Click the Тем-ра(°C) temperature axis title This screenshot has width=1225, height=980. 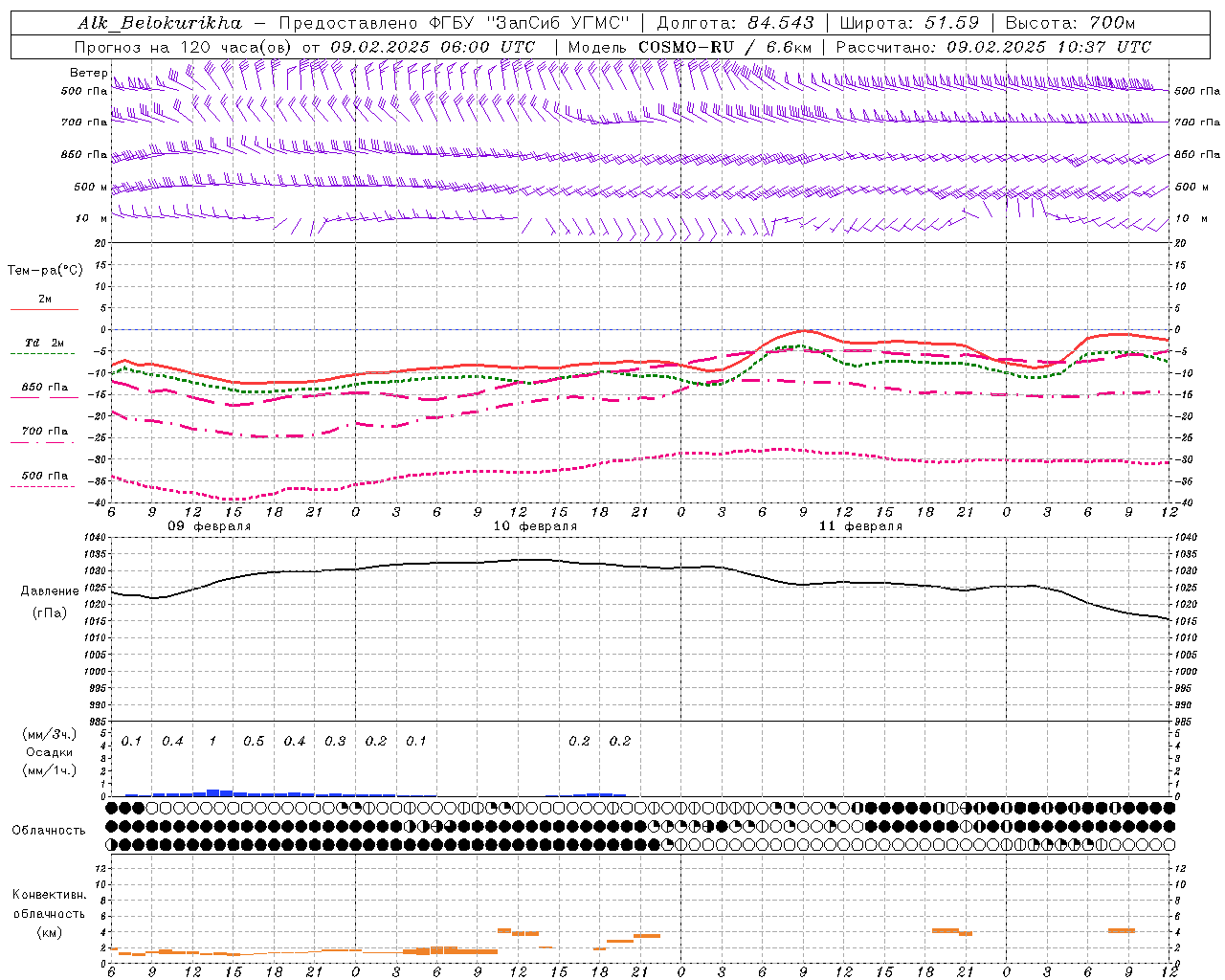[45, 270]
